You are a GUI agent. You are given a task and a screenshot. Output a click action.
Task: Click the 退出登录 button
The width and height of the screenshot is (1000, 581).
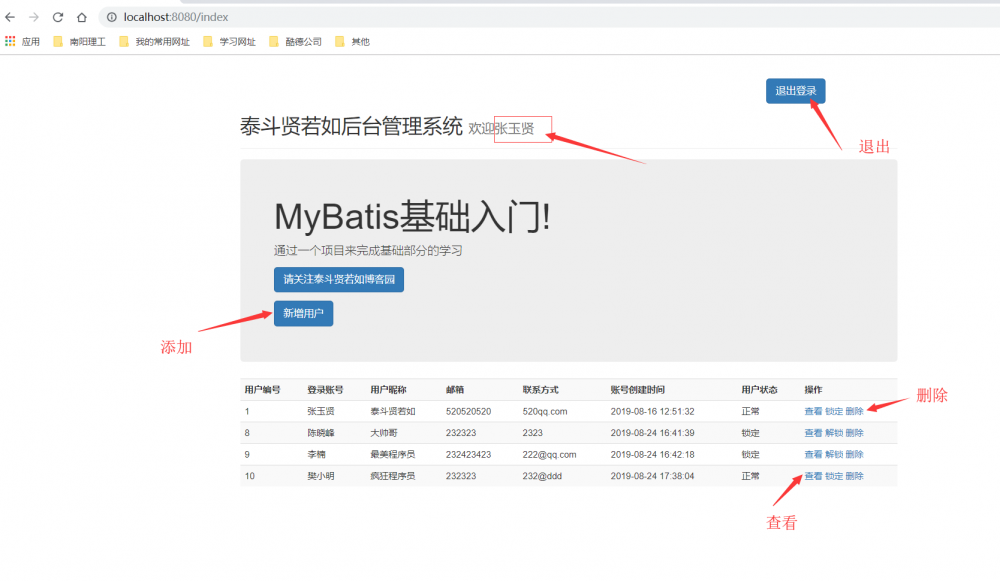click(x=795, y=91)
